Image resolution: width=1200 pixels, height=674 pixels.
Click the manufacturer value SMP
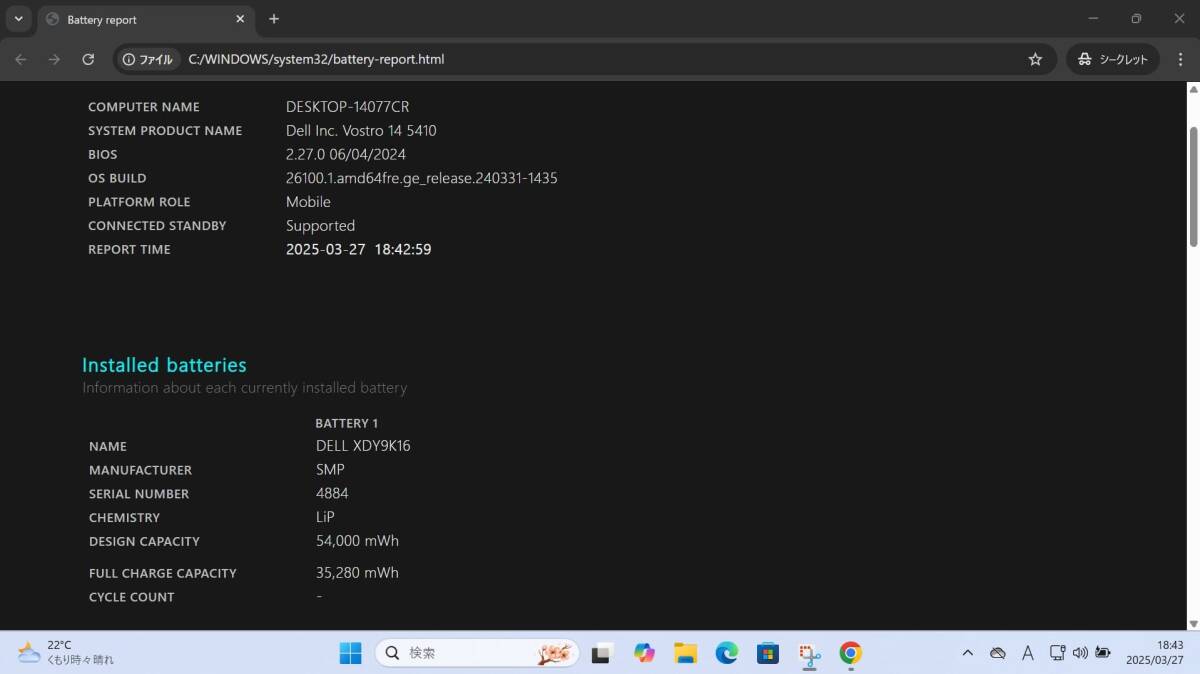(330, 469)
